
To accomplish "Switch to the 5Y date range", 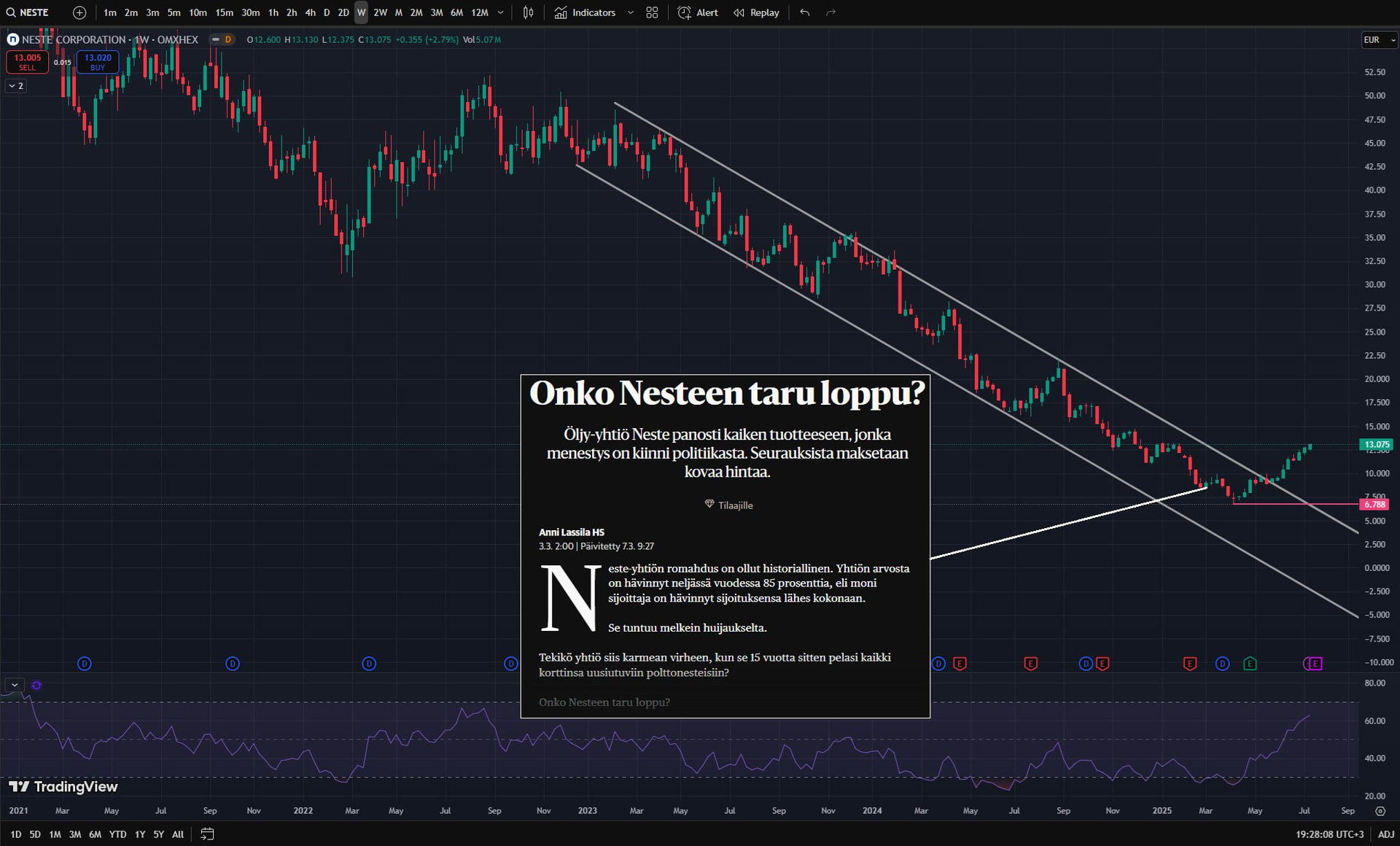I will [158, 834].
